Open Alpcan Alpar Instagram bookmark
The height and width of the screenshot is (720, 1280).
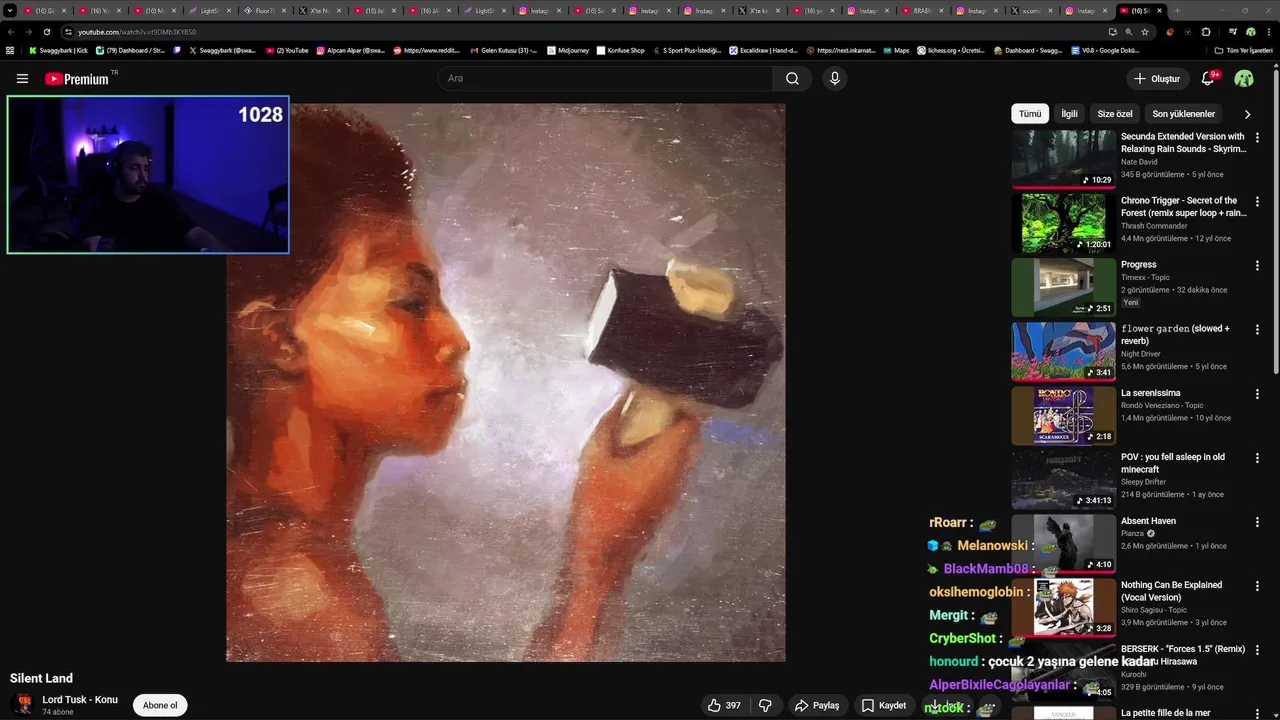point(350,50)
